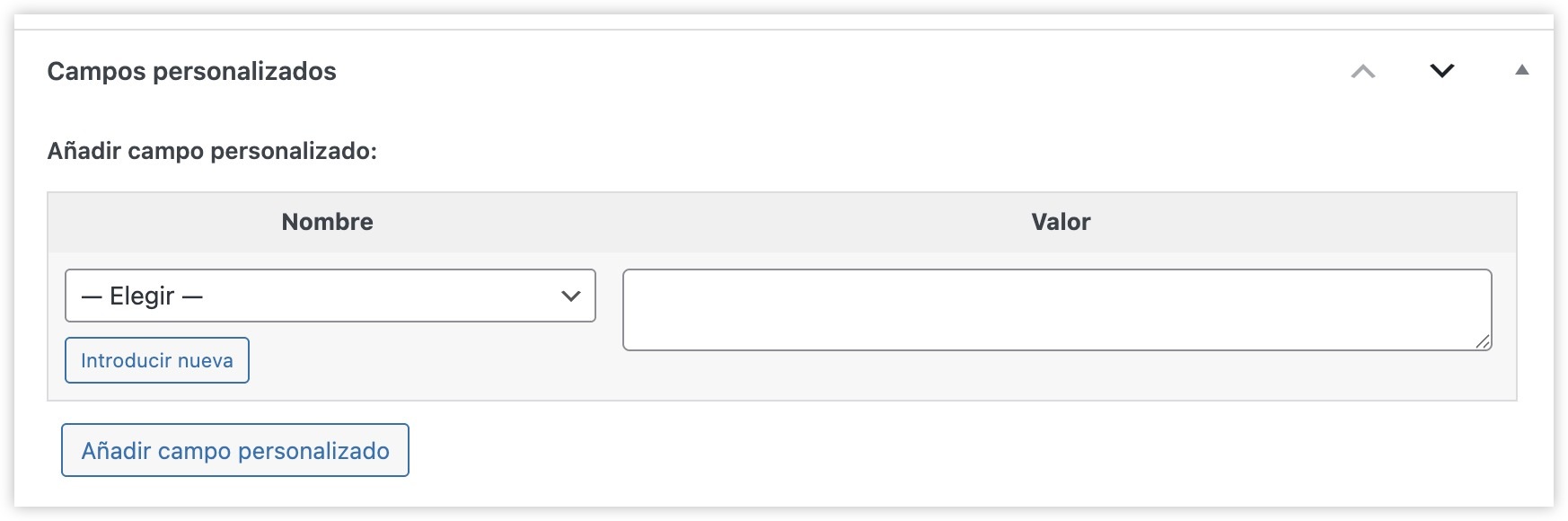Viewport: 1568px width, 521px height.
Task: Click the word 'personalizados' in the panel title
Action: click(x=244, y=71)
